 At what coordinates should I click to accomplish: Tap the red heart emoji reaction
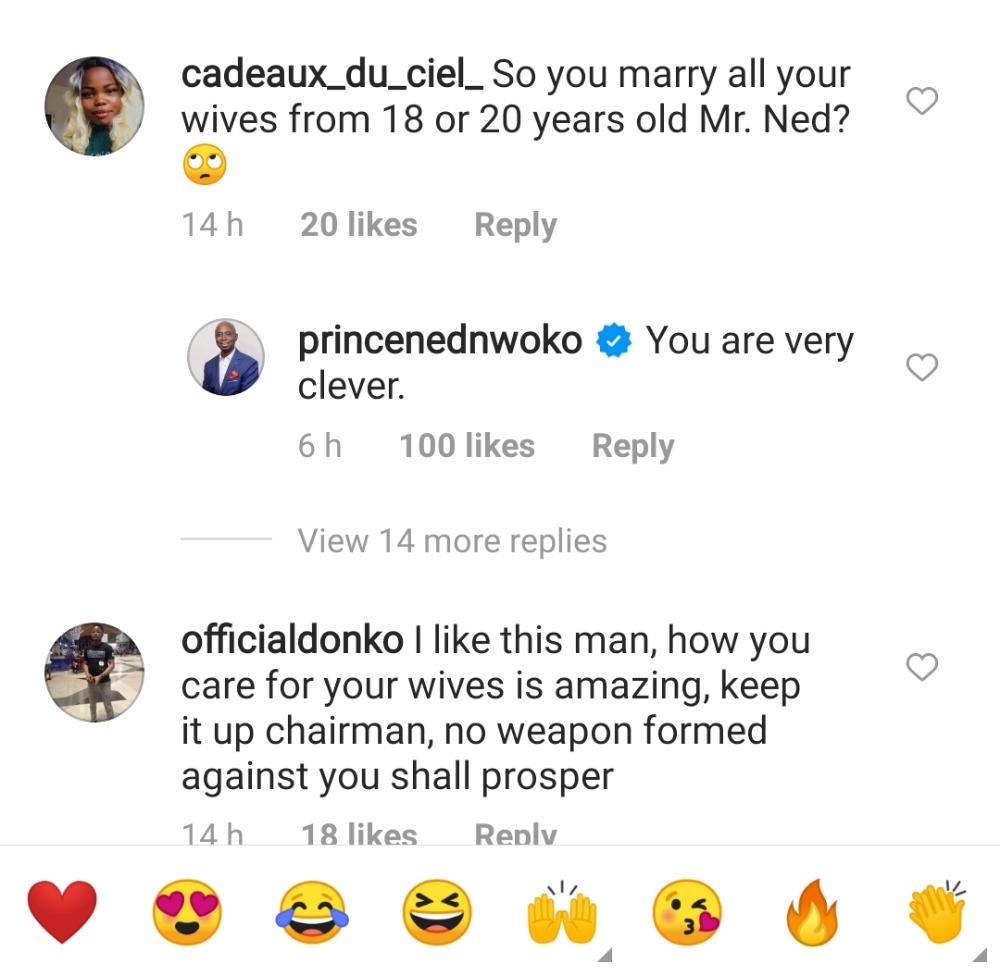click(62, 912)
